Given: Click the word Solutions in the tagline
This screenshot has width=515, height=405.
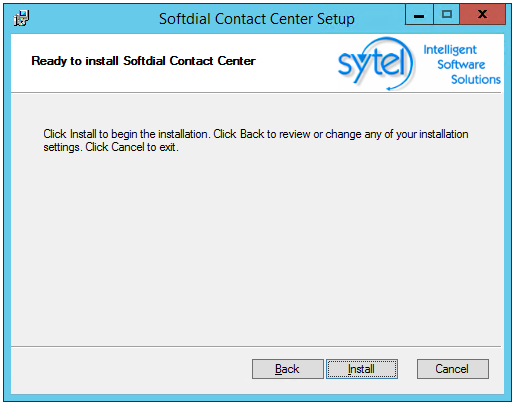Looking at the screenshot, I should point(476,79).
